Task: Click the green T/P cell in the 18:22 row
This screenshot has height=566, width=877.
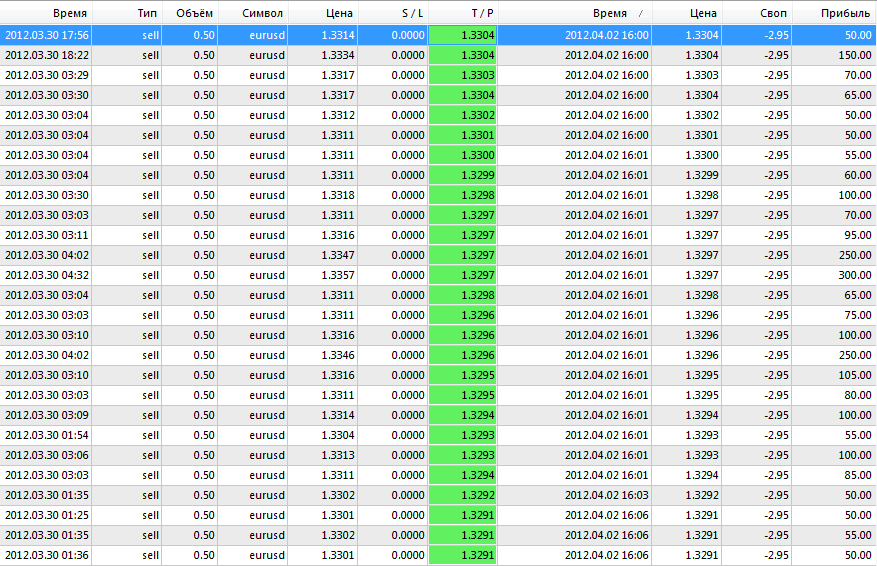Action: point(463,55)
